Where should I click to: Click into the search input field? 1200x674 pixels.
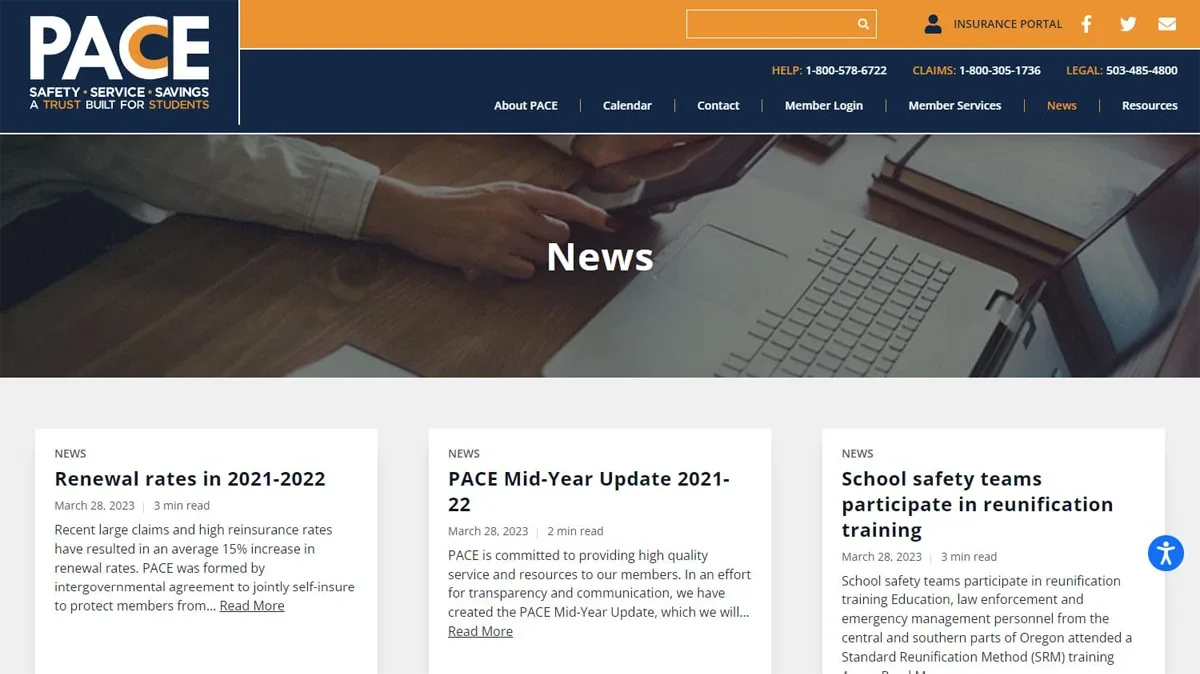tap(770, 24)
